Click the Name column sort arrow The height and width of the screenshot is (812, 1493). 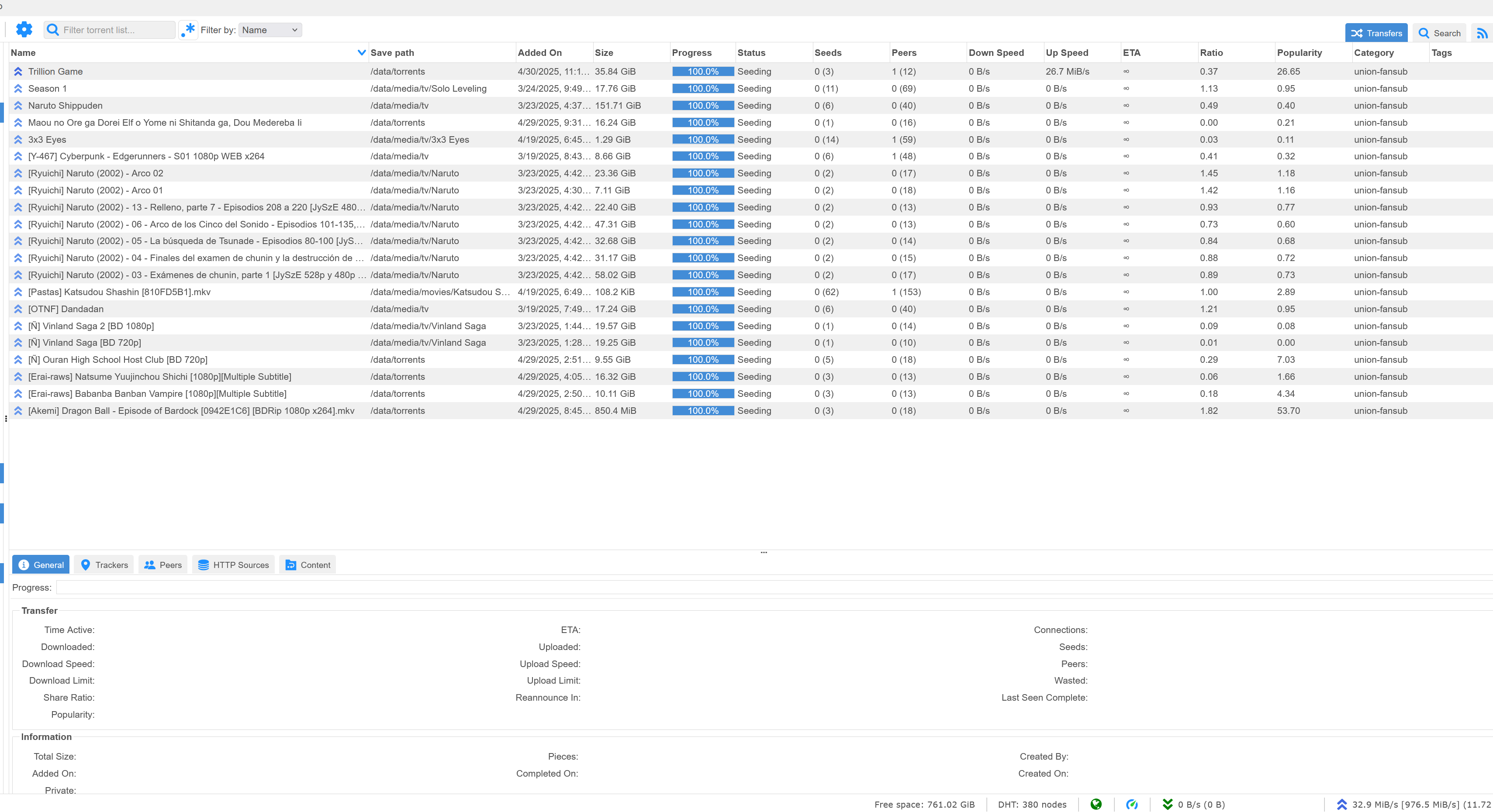pyautogui.click(x=362, y=53)
